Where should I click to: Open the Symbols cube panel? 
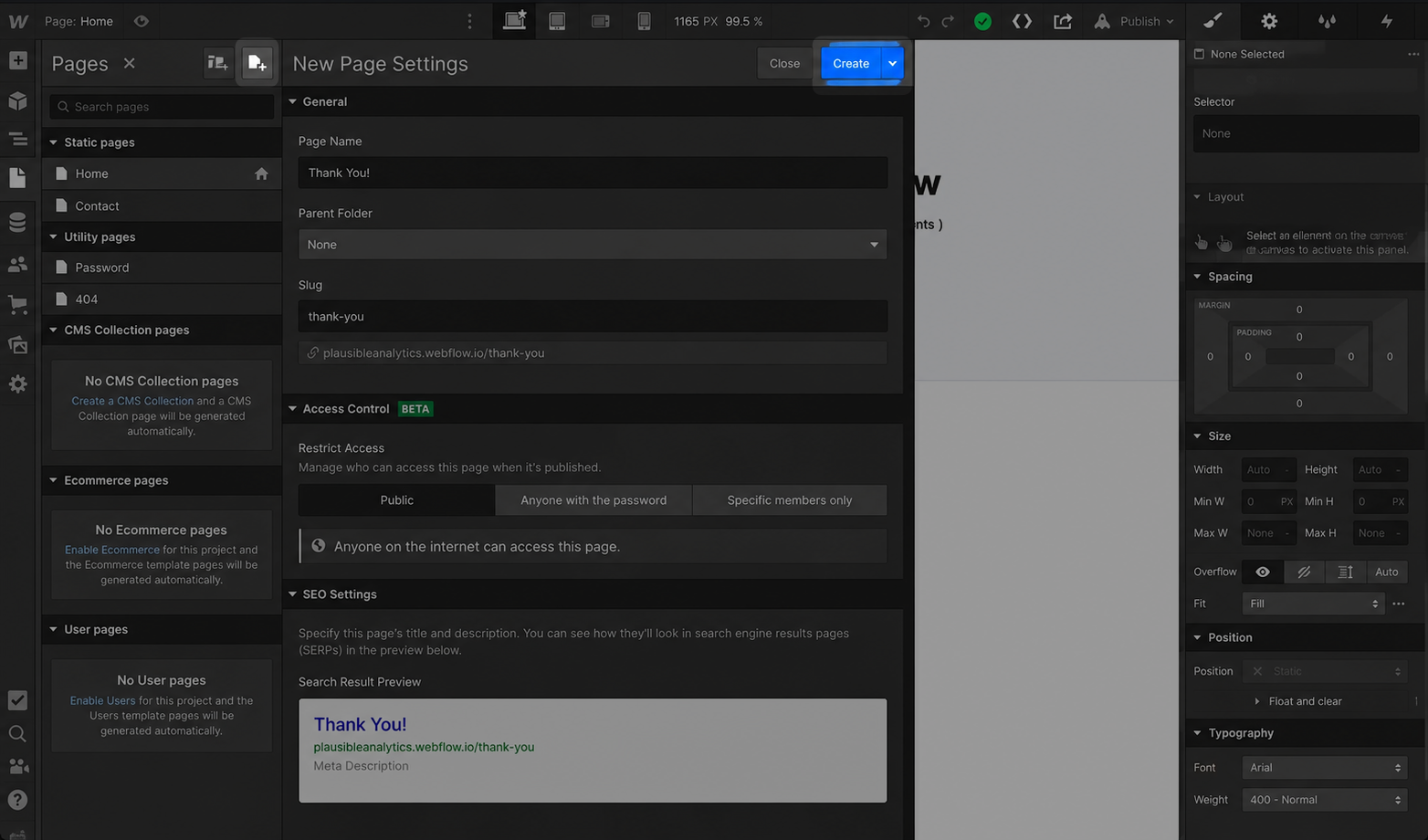[17, 100]
